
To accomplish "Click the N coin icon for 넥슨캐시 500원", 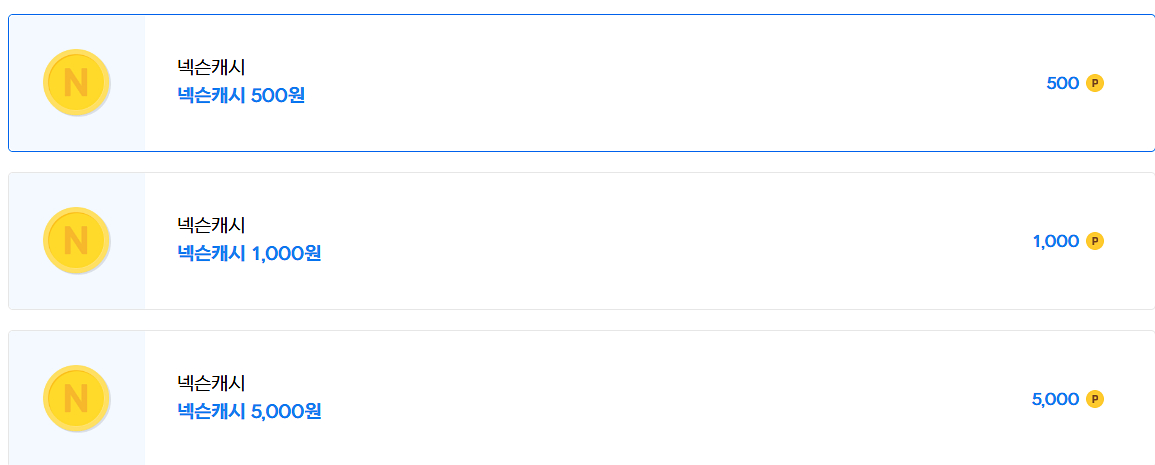I will pyautogui.click(x=77, y=83).
